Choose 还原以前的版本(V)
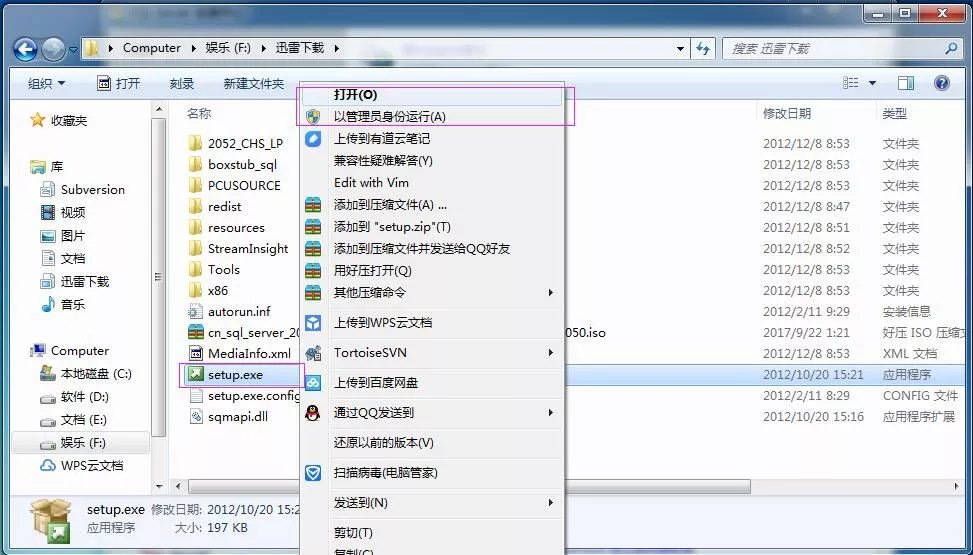This screenshot has height=555, width=973. click(x=432, y=443)
